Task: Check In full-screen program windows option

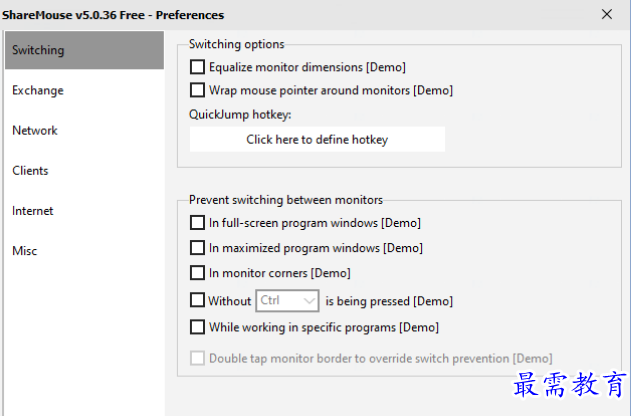Action: tap(197, 223)
